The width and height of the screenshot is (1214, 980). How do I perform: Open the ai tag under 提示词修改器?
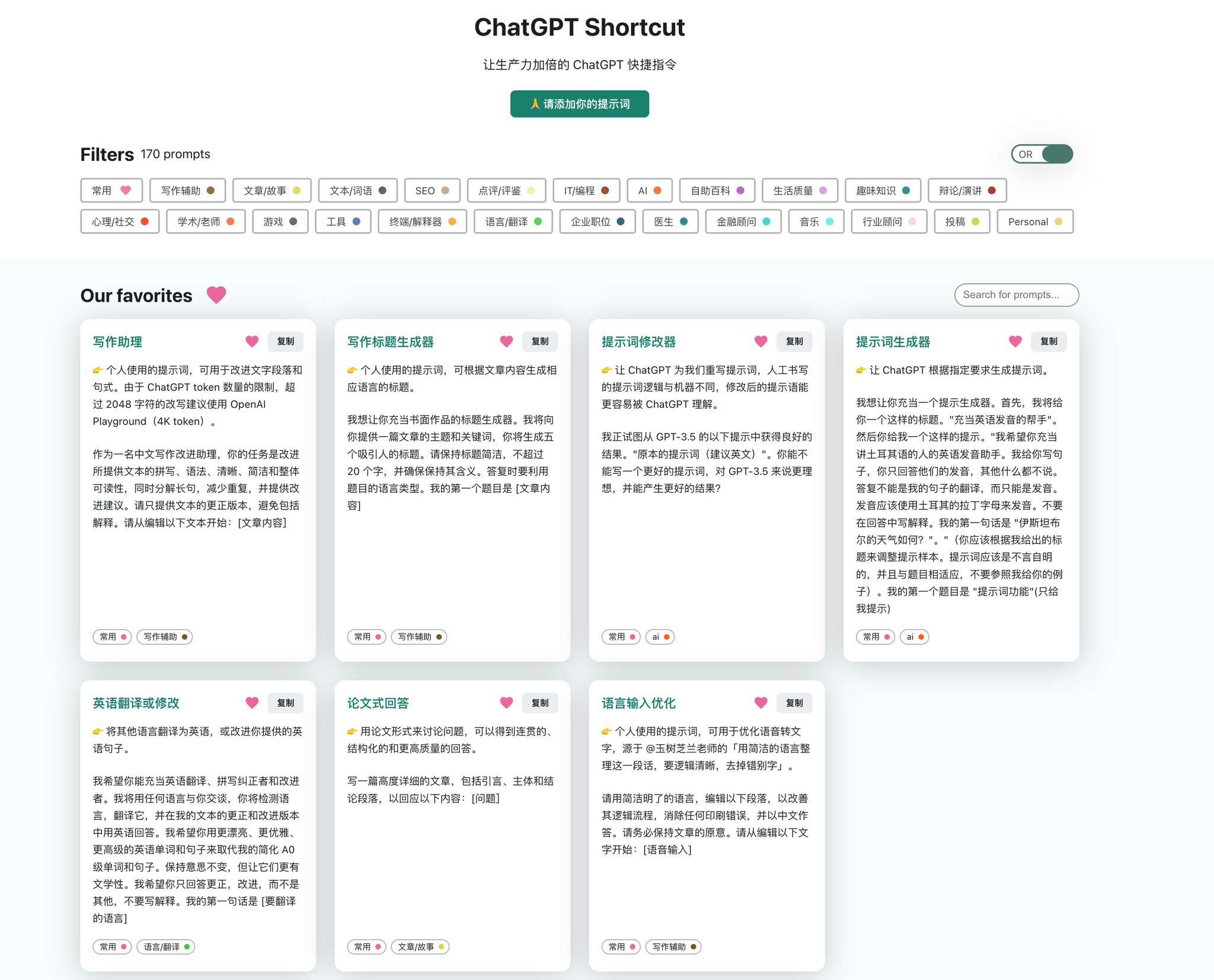pos(660,636)
